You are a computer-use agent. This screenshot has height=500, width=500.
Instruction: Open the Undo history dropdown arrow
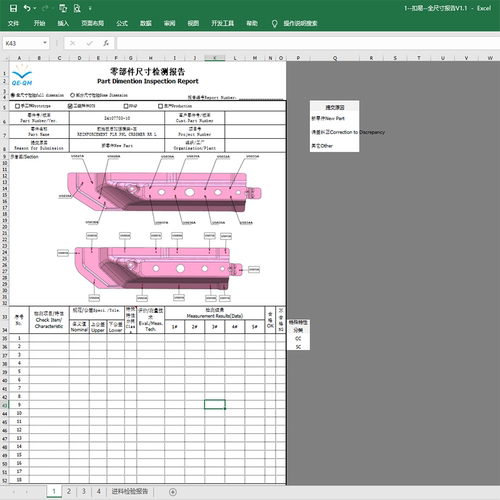tap(35, 8)
